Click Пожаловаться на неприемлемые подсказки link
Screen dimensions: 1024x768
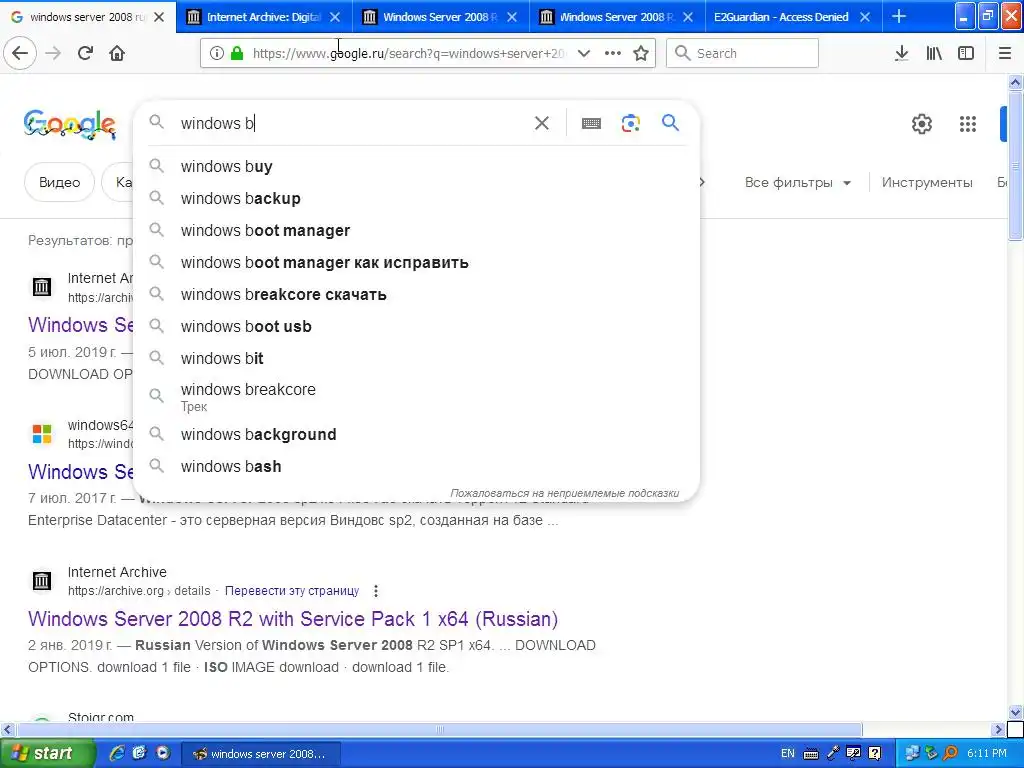click(x=564, y=493)
